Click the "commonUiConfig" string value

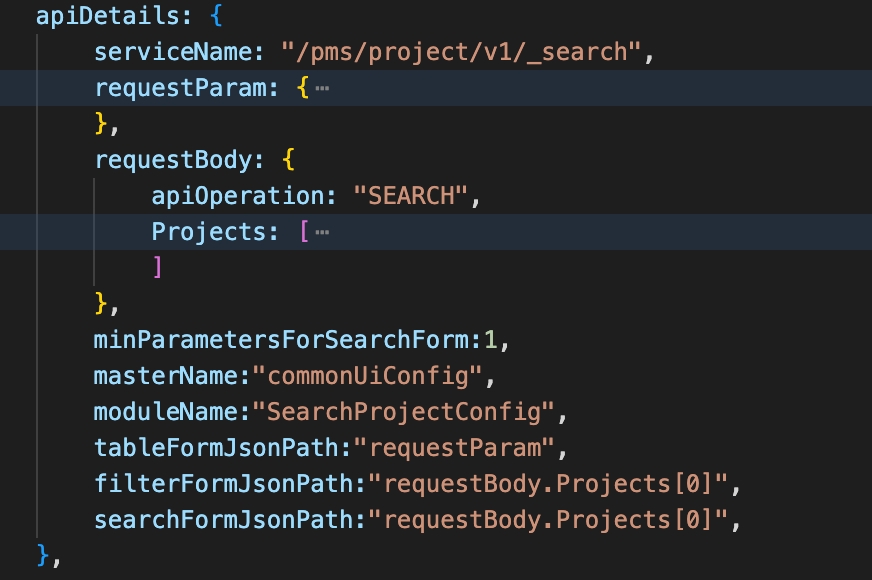pyautogui.click(x=367, y=376)
